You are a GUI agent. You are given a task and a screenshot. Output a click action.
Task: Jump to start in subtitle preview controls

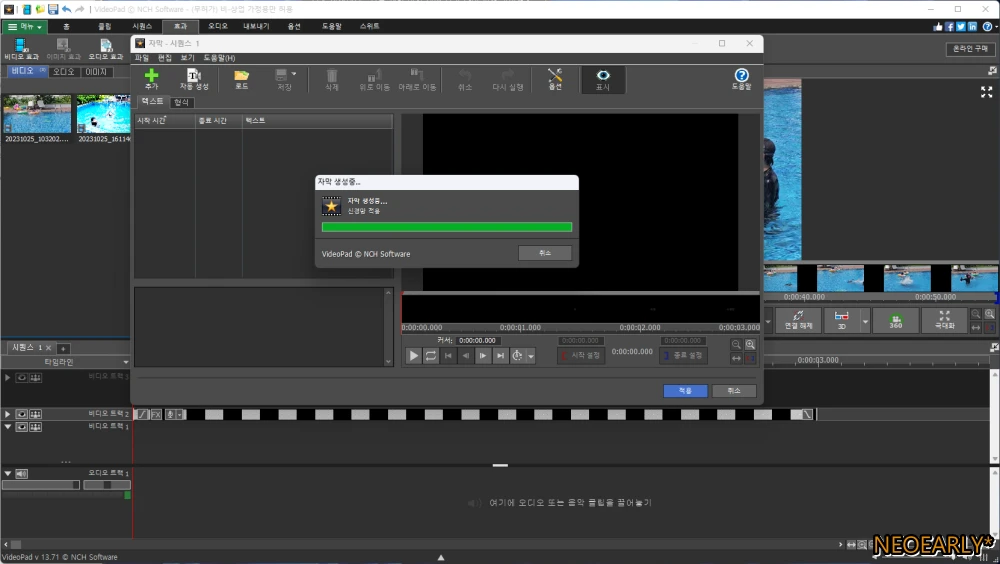(x=448, y=355)
